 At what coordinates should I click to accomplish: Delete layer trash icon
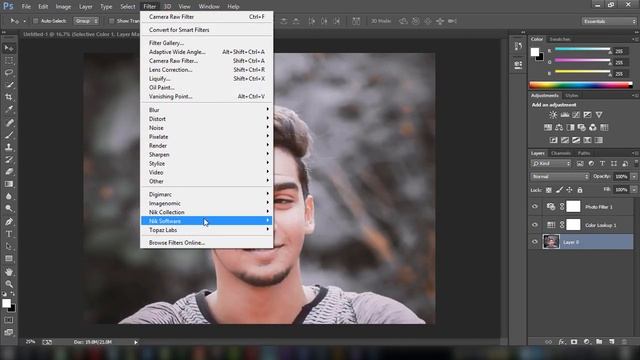pyautogui.click(x=624, y=342)
